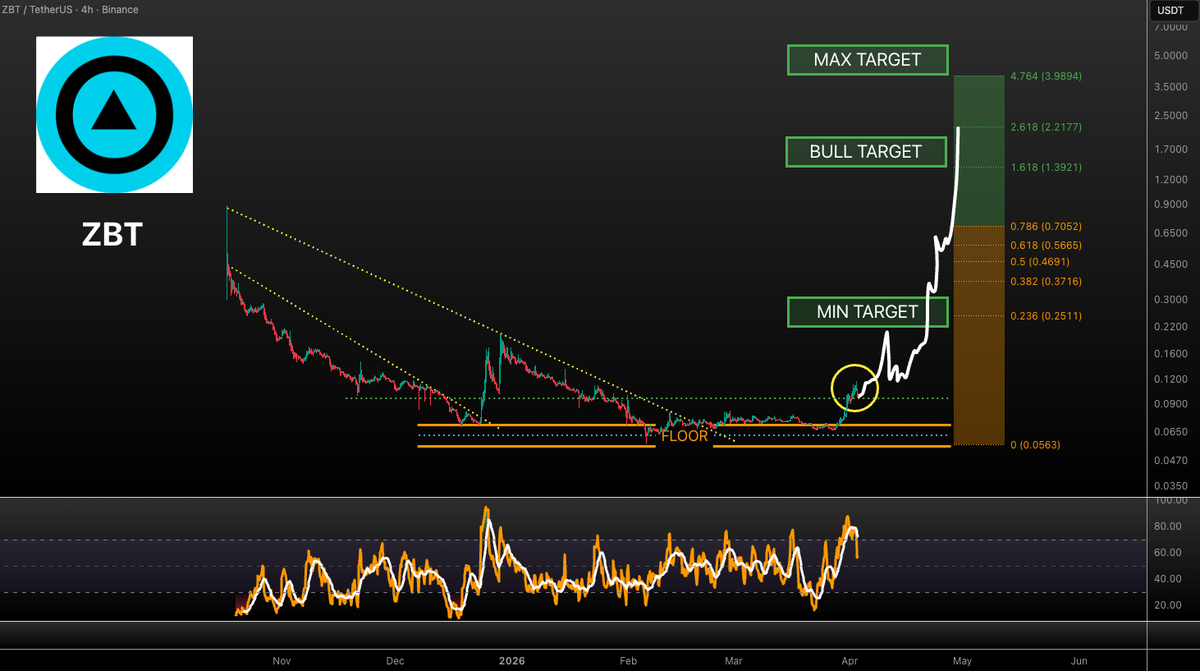
Task: Click the MIN TARGET label box
Action: click(867, 312)
